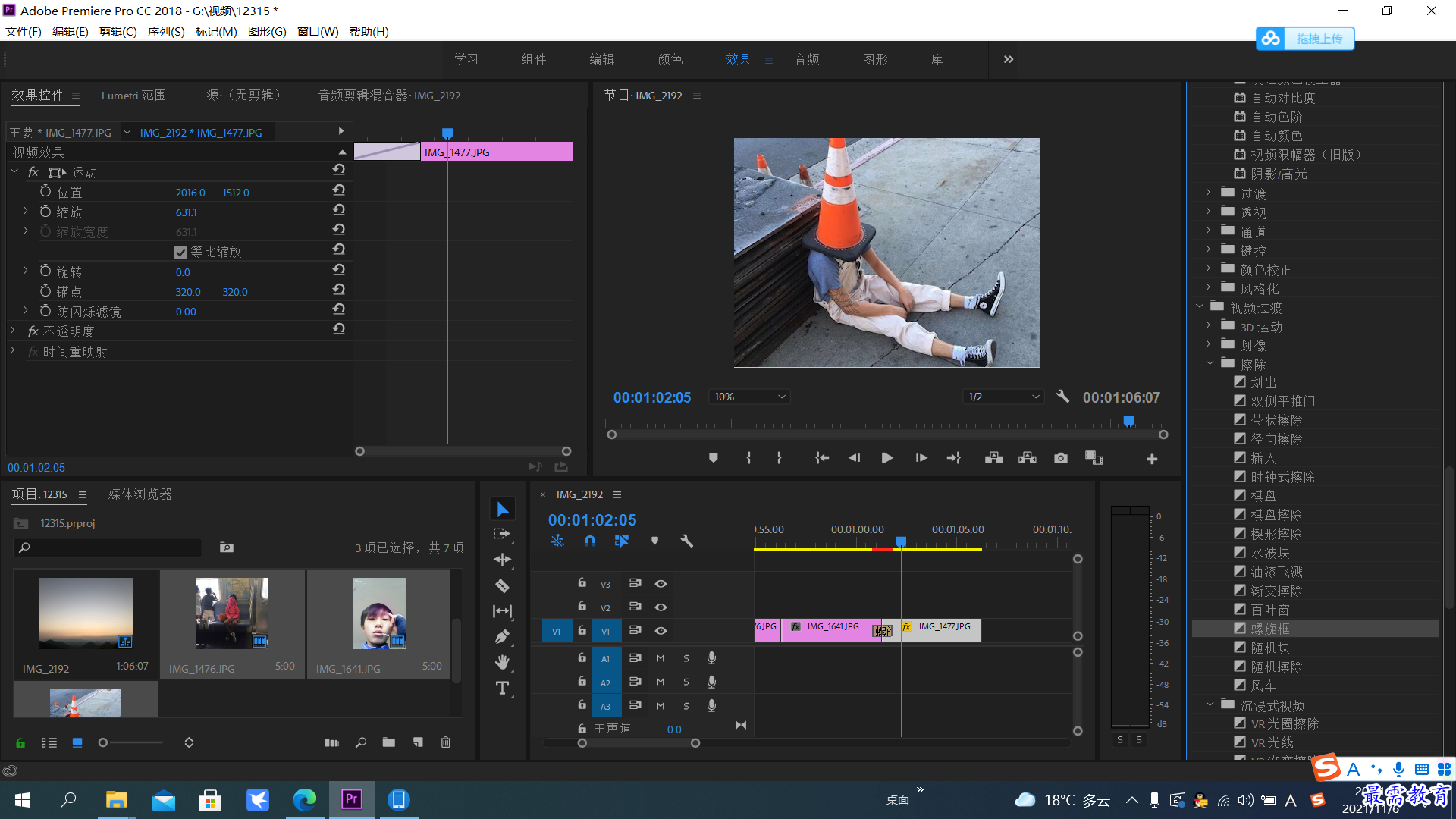Open the zoom level 10% dropdown
The width and height of the screenshot is (1456, 819).
(x=749, y=397)
